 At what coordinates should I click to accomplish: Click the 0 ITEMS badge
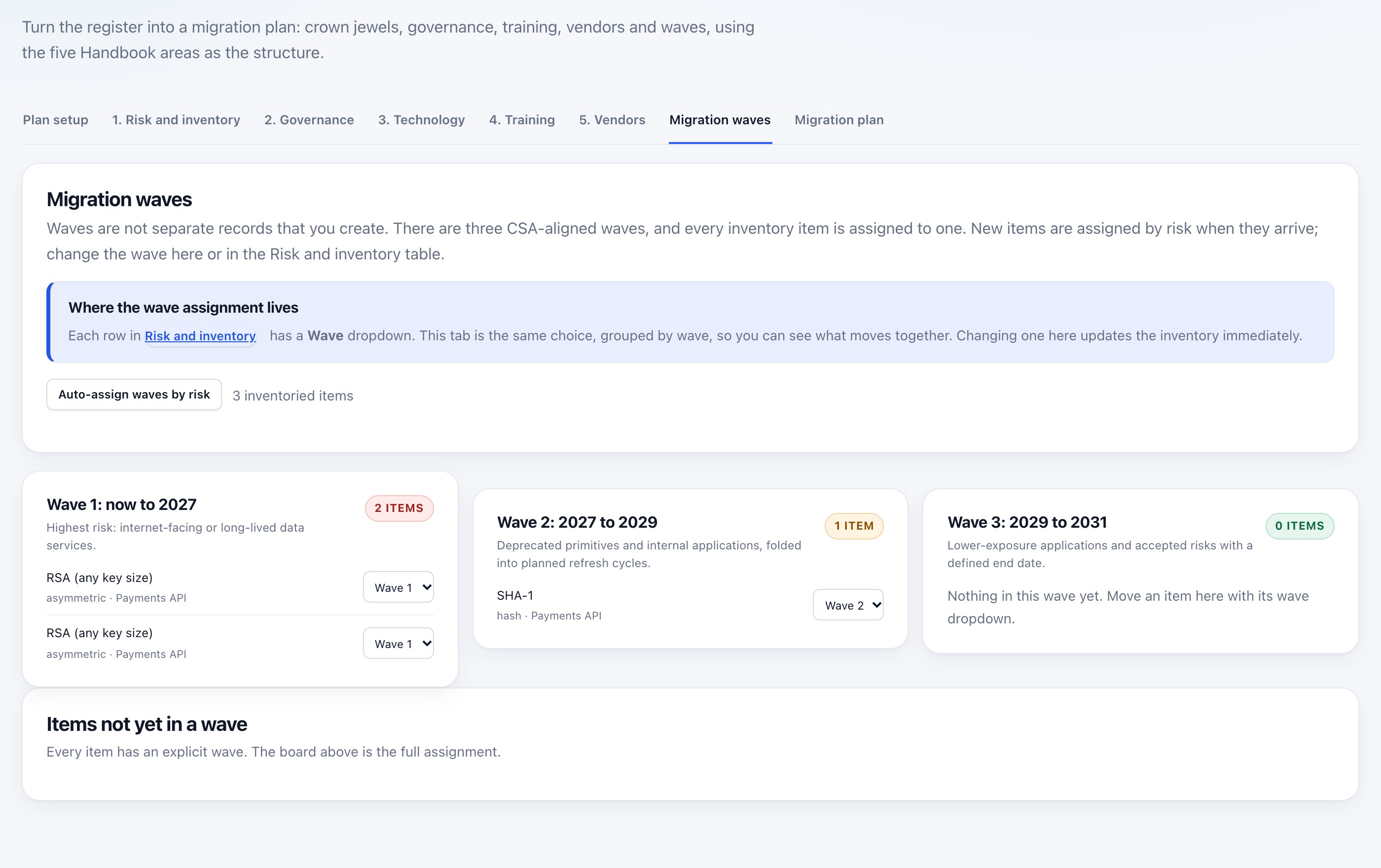[x=1300, y=526]
